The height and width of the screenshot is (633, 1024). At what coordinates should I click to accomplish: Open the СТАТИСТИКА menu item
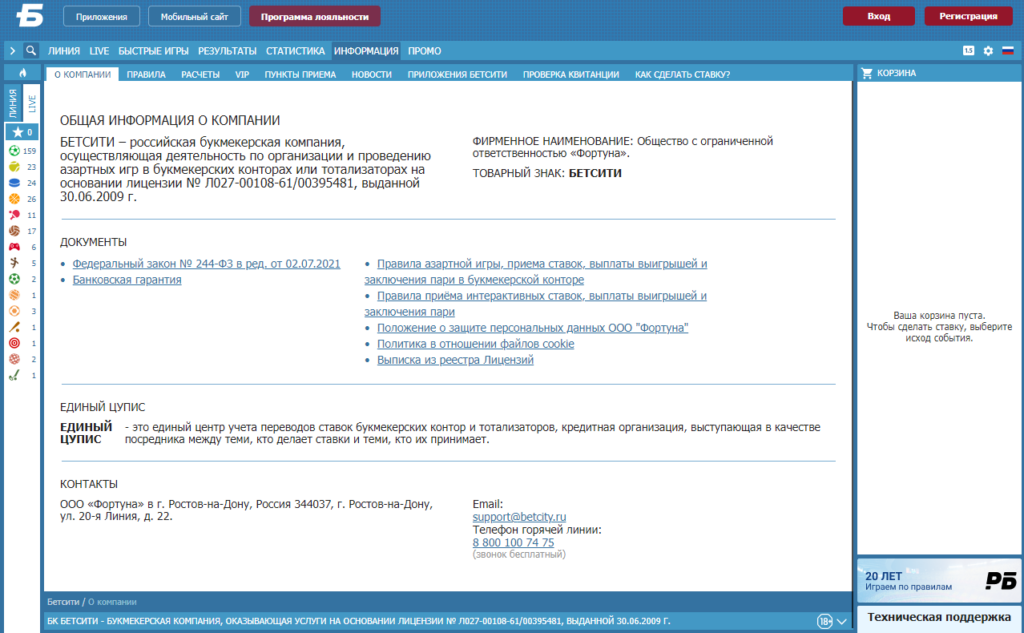295,51
